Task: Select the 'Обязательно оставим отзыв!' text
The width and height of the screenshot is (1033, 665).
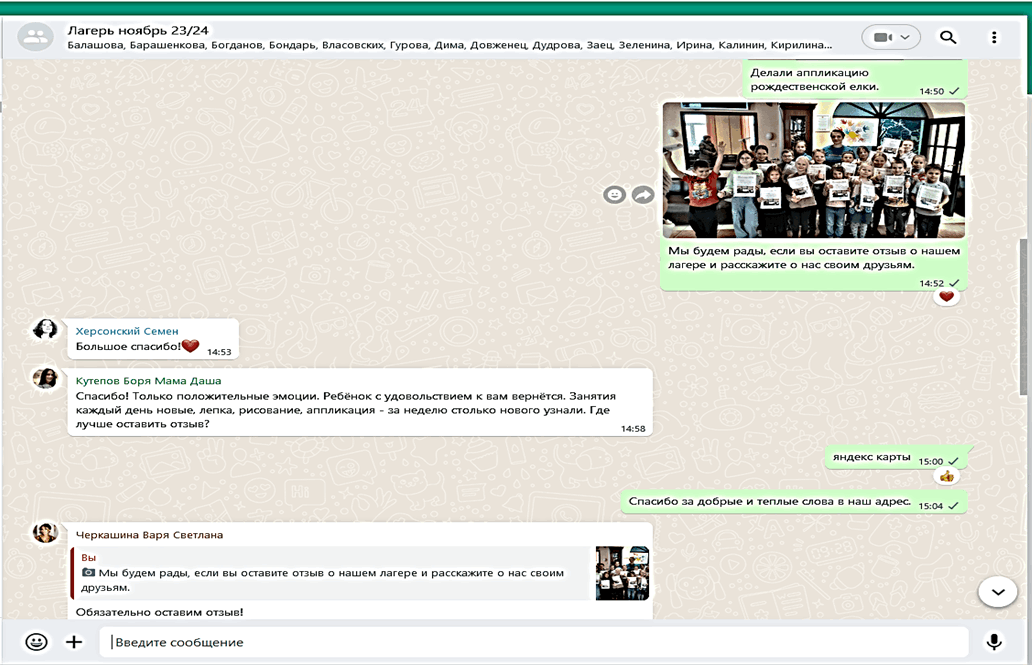Action: click(159, 612)
